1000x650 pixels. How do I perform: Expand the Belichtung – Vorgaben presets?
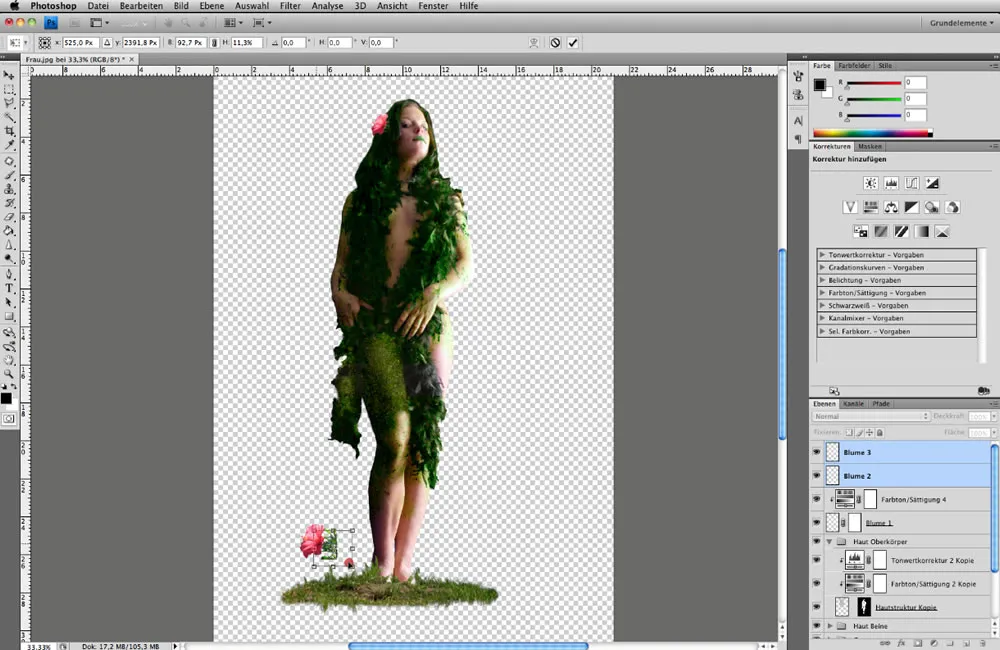[x=822, y=278]
